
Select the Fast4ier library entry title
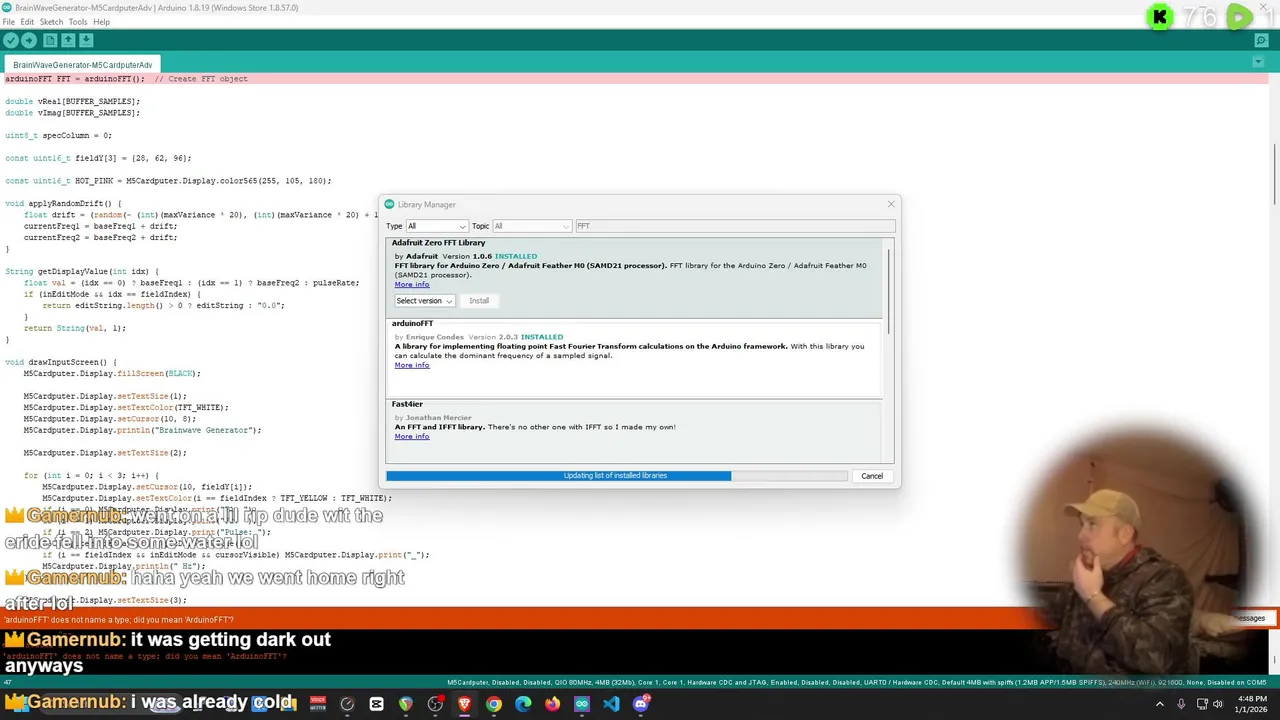407,404
